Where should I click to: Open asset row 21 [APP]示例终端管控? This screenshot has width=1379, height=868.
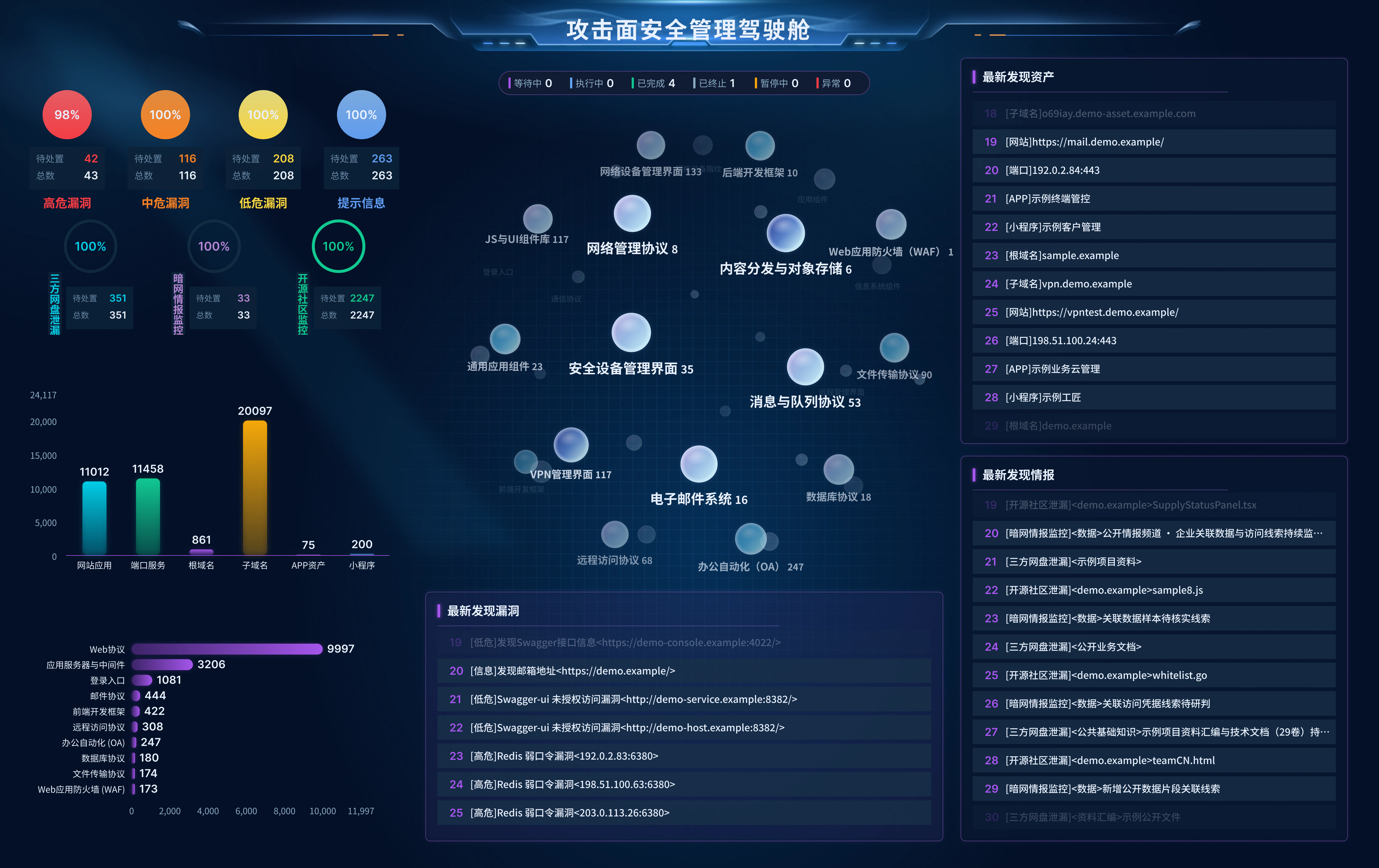point(1153,199)
